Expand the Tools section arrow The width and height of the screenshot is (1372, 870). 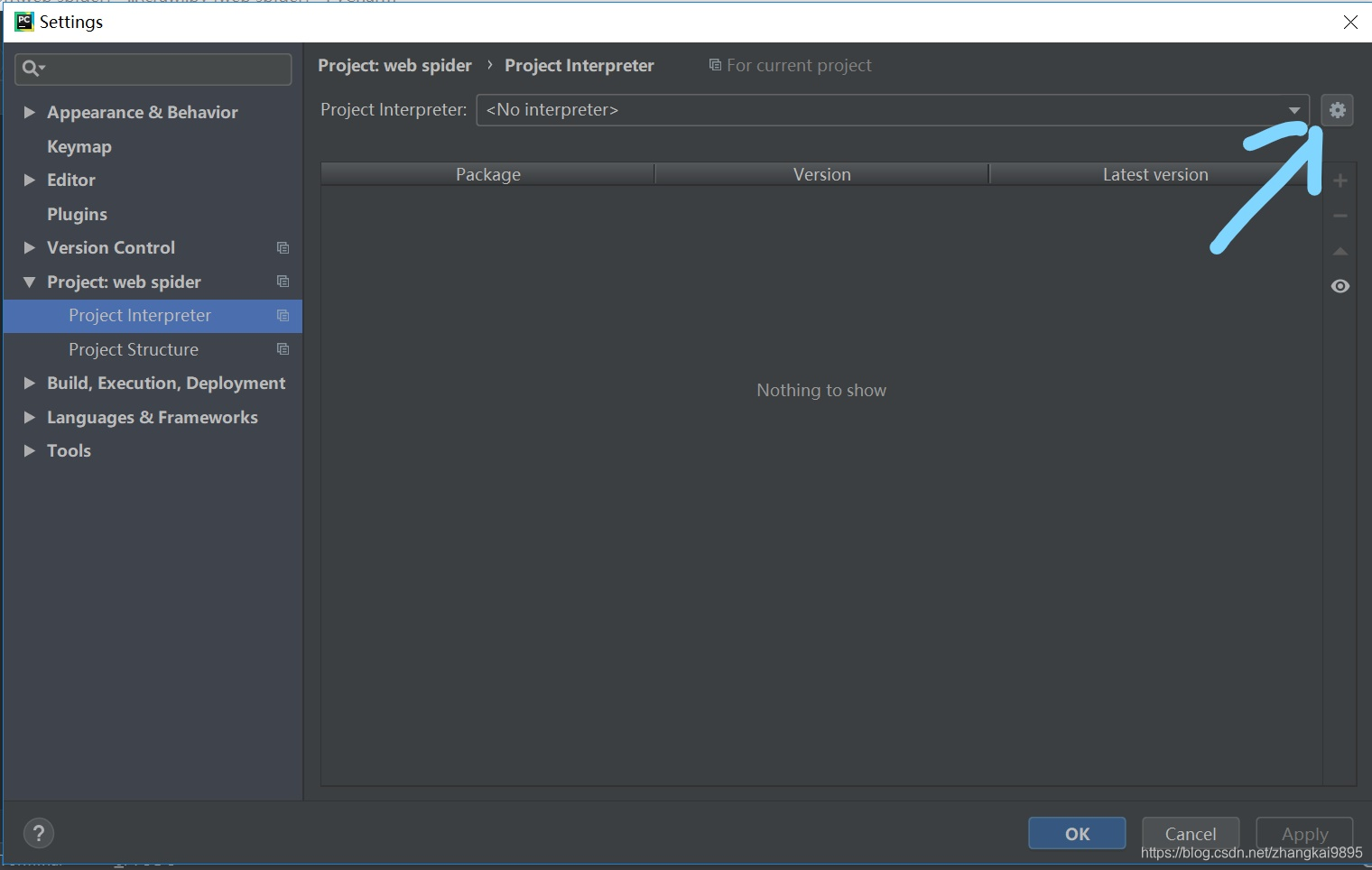tap(29, 450)
